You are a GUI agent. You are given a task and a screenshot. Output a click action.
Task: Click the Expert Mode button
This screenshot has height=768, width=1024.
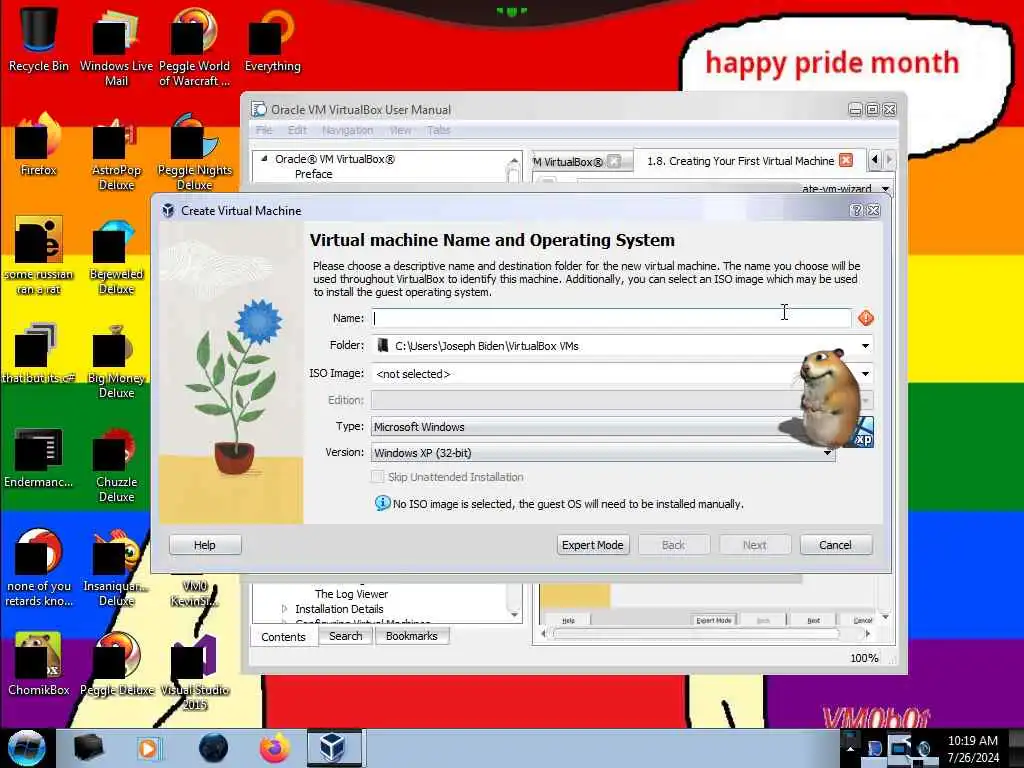593,545
